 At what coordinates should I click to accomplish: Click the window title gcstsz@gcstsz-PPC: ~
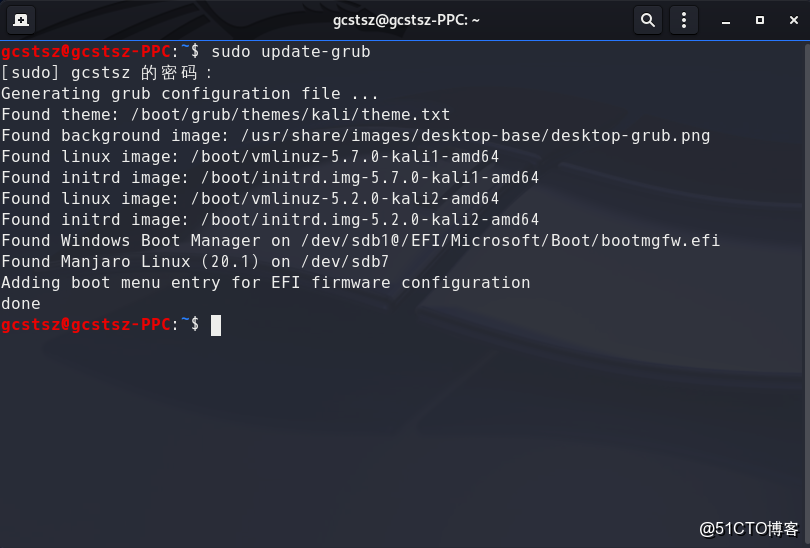[406, 20]
